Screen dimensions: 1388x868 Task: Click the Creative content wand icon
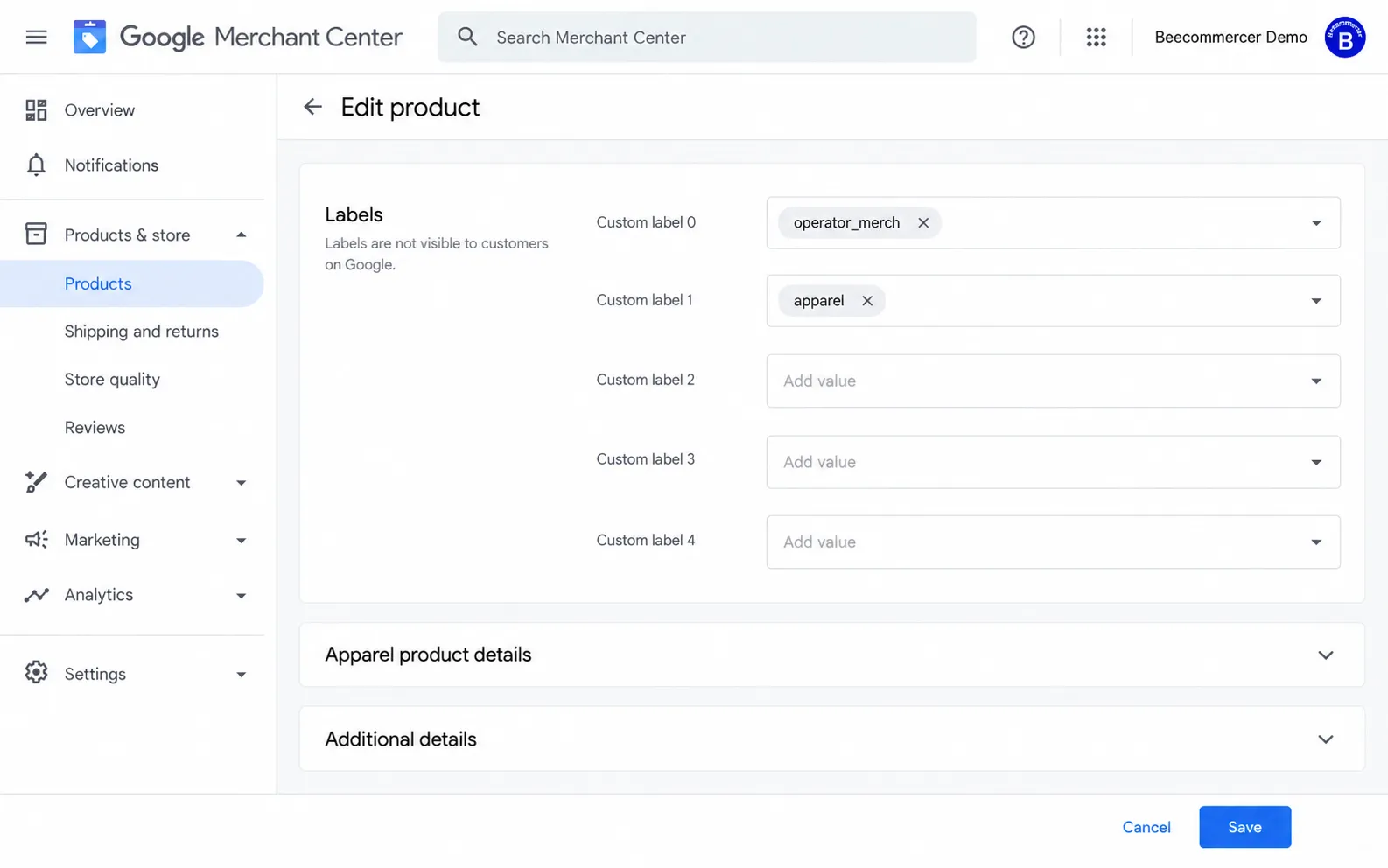coord(36,482)
